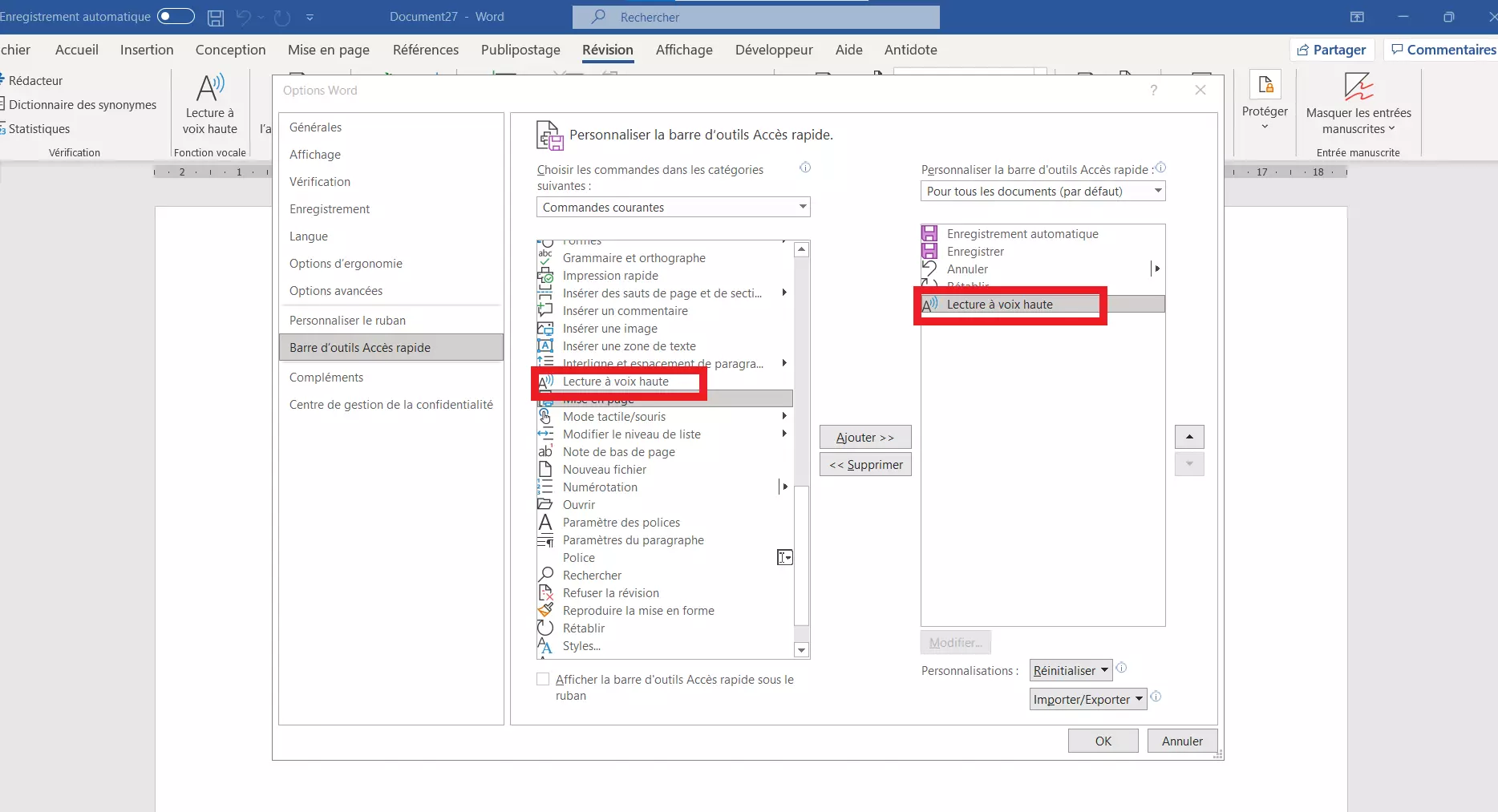Select Générales in Options Word
Viewport: 1498px width, 812px height.
coord(391,127)
